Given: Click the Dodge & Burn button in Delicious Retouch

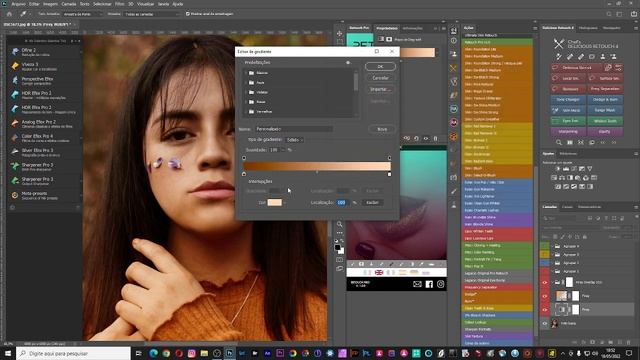Looking at the screenshot, I should pos(605,99).
